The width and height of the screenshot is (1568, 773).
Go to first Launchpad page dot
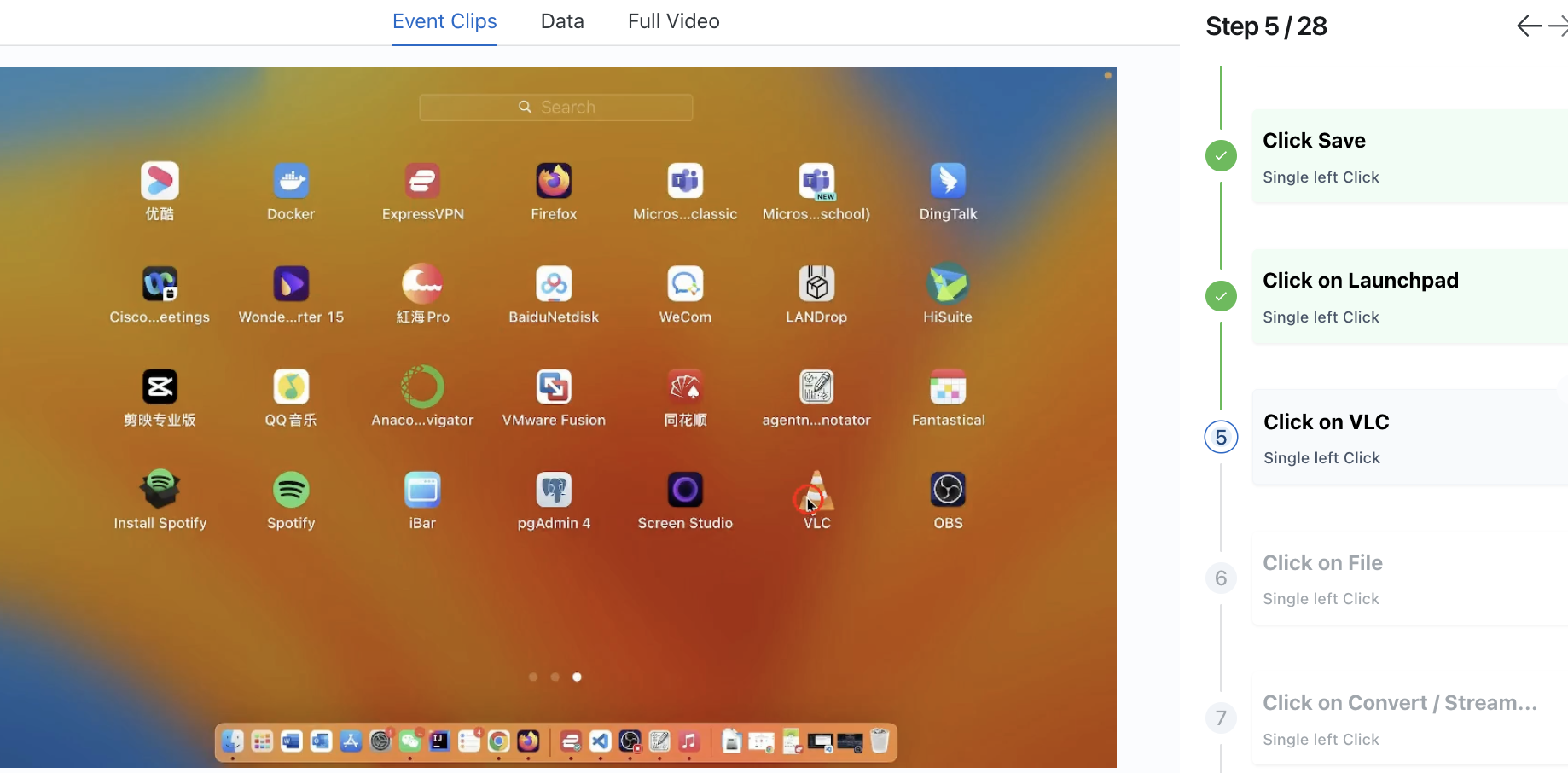533,677
